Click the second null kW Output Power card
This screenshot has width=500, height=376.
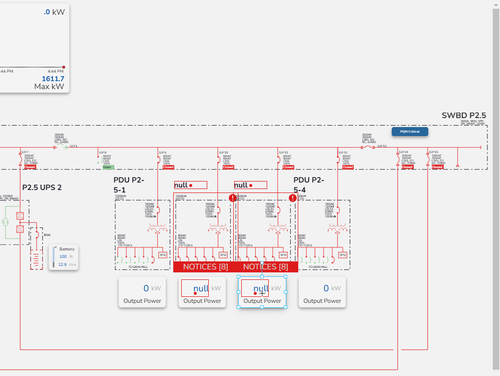tap(202, 292)
